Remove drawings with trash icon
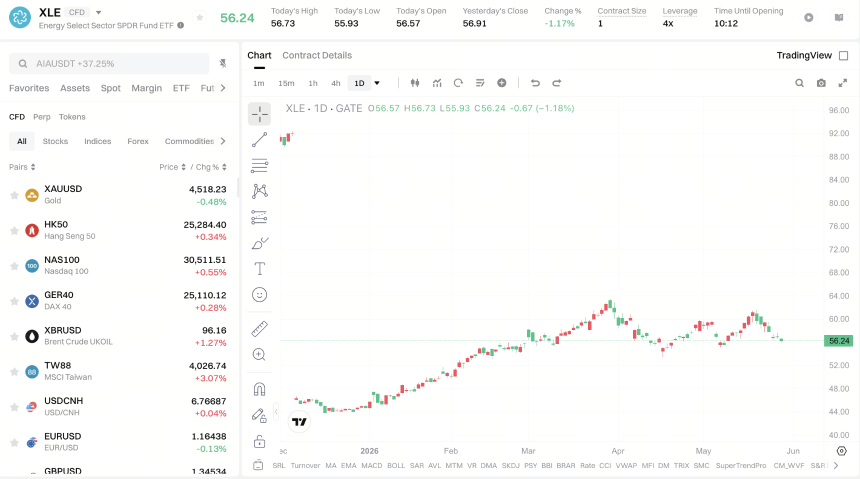This screenshot has height=479, width=860. 258,465
